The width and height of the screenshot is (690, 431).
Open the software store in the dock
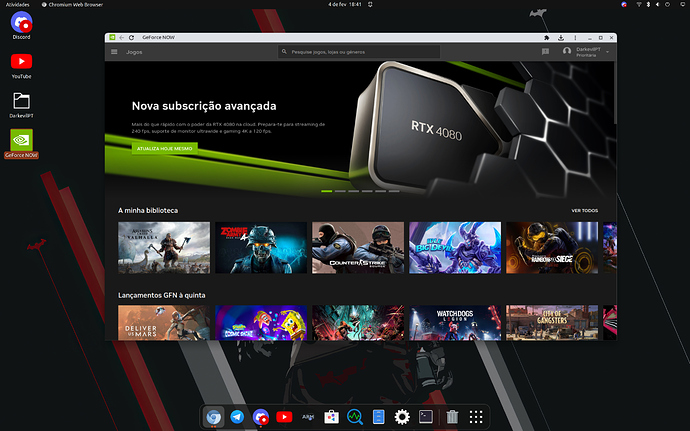[331, 416]
